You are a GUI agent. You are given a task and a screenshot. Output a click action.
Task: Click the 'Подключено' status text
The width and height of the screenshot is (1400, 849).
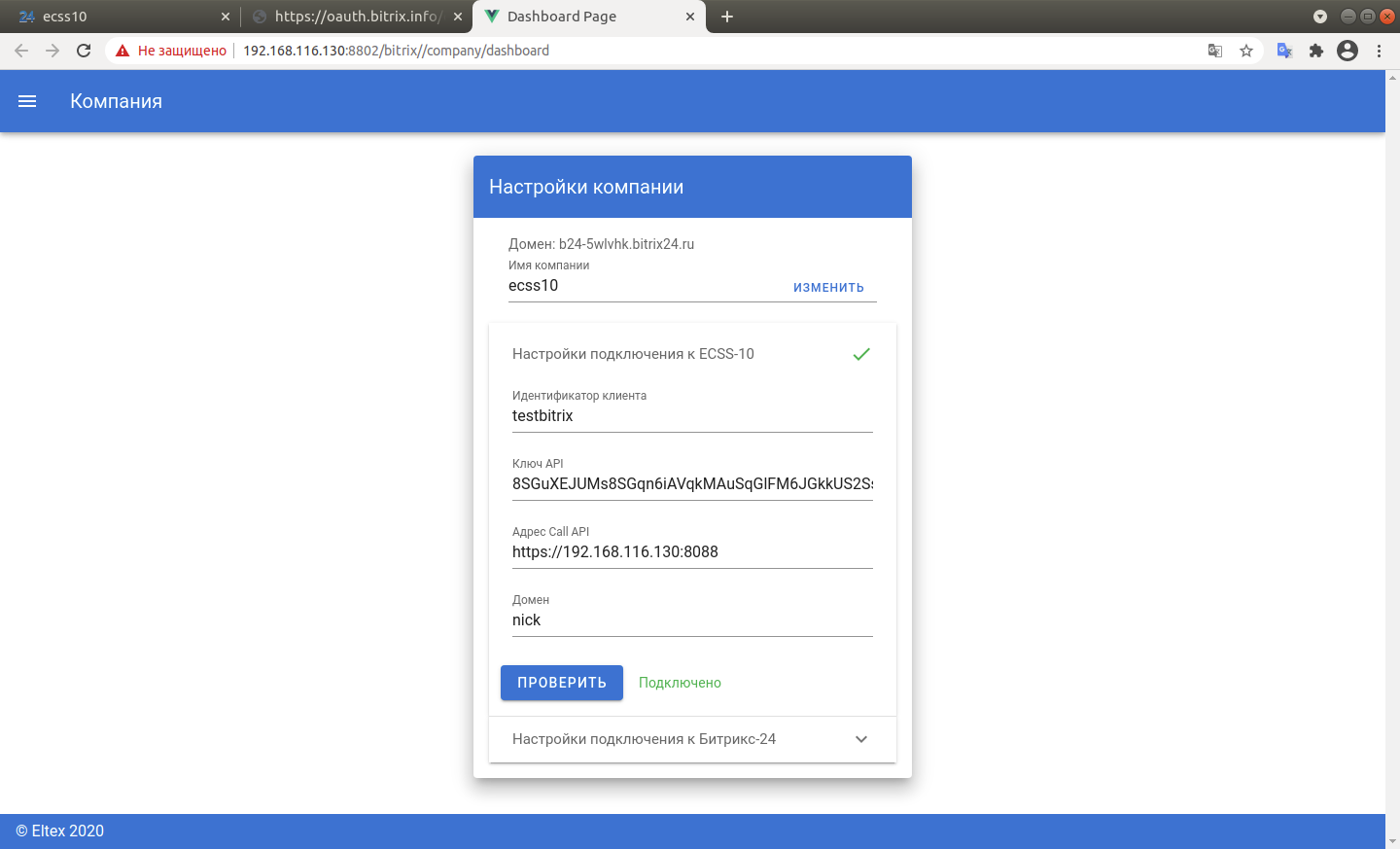(x=680, y=683)
